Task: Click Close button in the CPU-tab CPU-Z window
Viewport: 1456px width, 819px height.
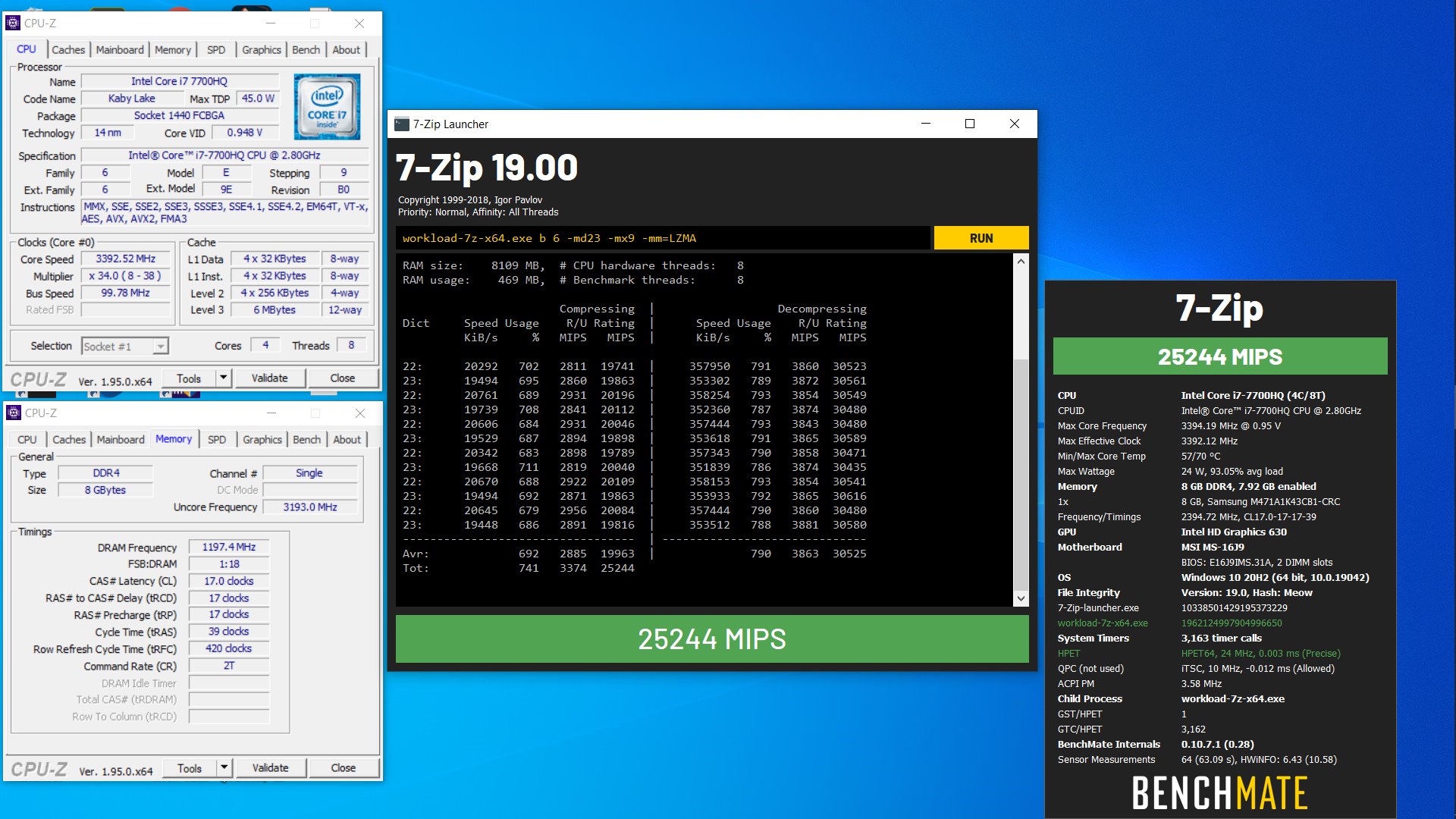Action: click(343, 378)
